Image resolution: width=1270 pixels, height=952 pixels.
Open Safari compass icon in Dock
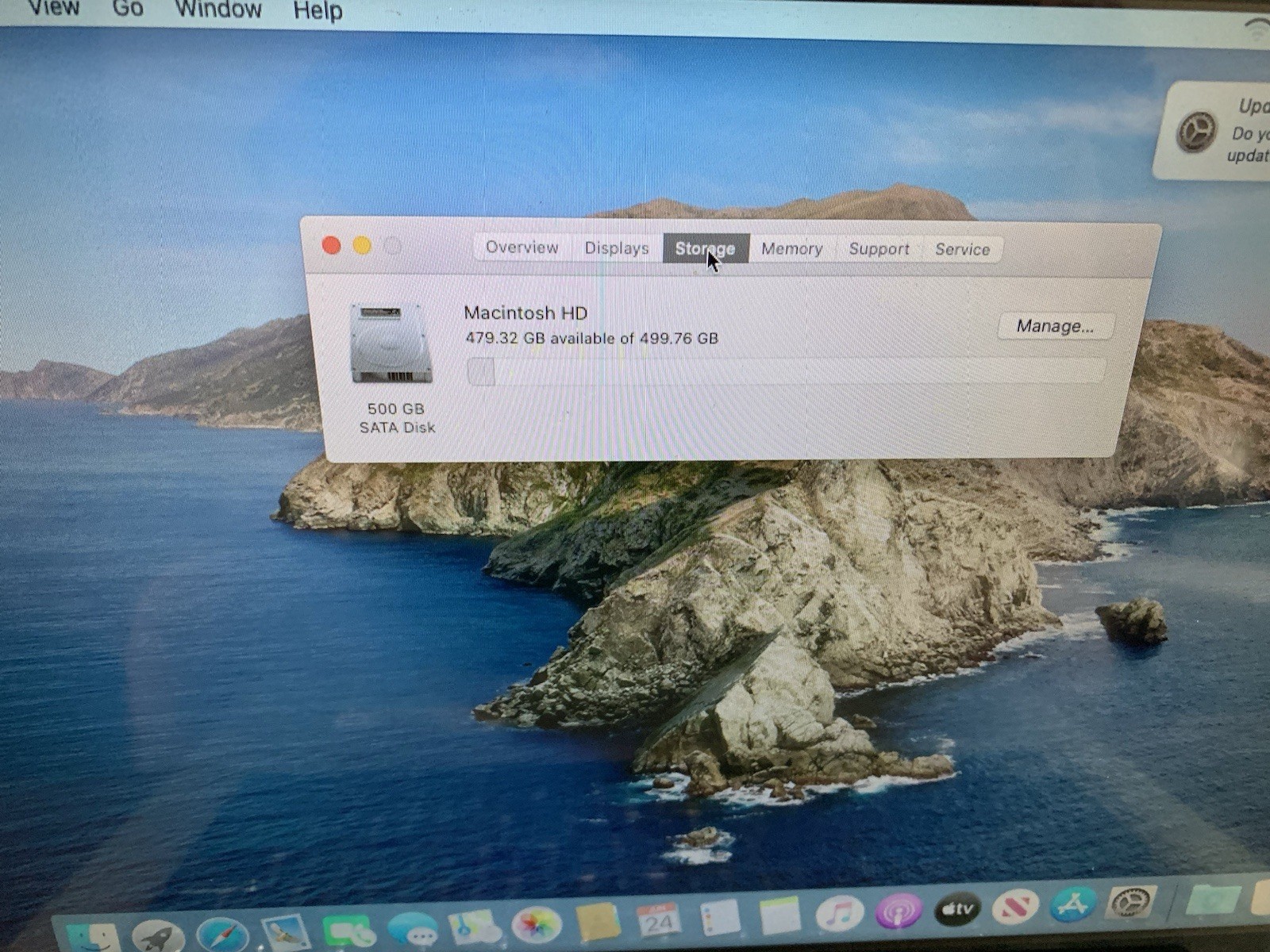(221, 935)
